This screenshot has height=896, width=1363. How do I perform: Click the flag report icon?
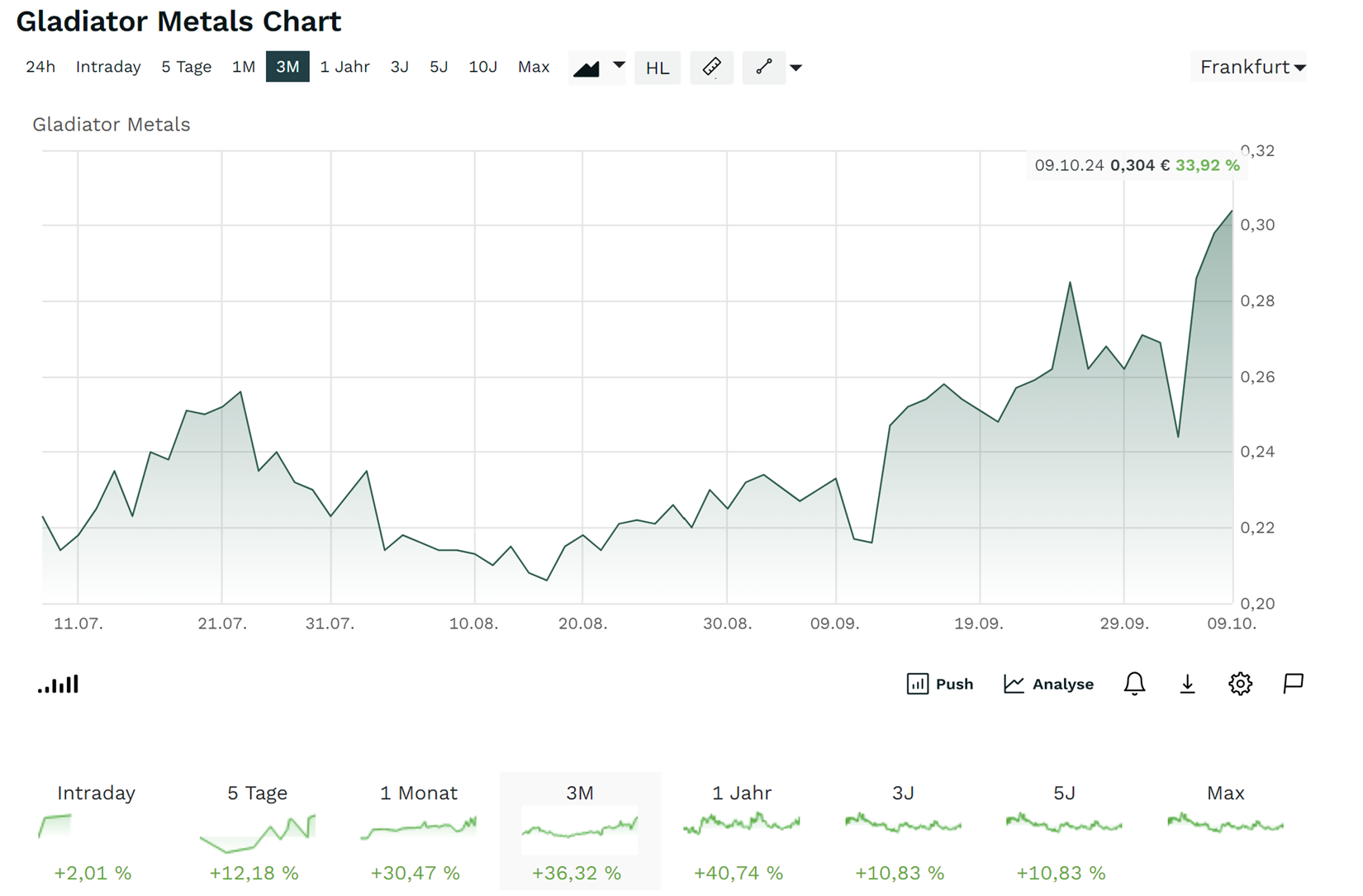point(1293,684)
